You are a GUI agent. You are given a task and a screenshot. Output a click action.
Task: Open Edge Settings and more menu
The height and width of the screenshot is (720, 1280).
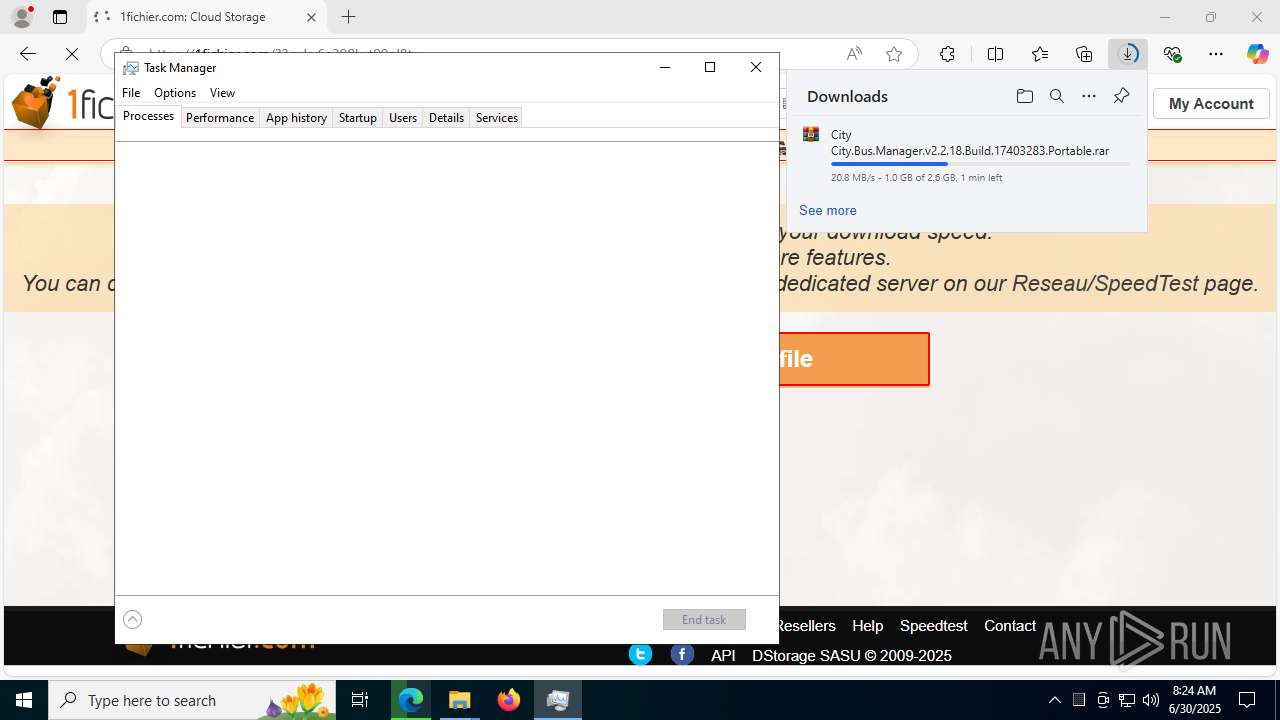click(1216, 54)
